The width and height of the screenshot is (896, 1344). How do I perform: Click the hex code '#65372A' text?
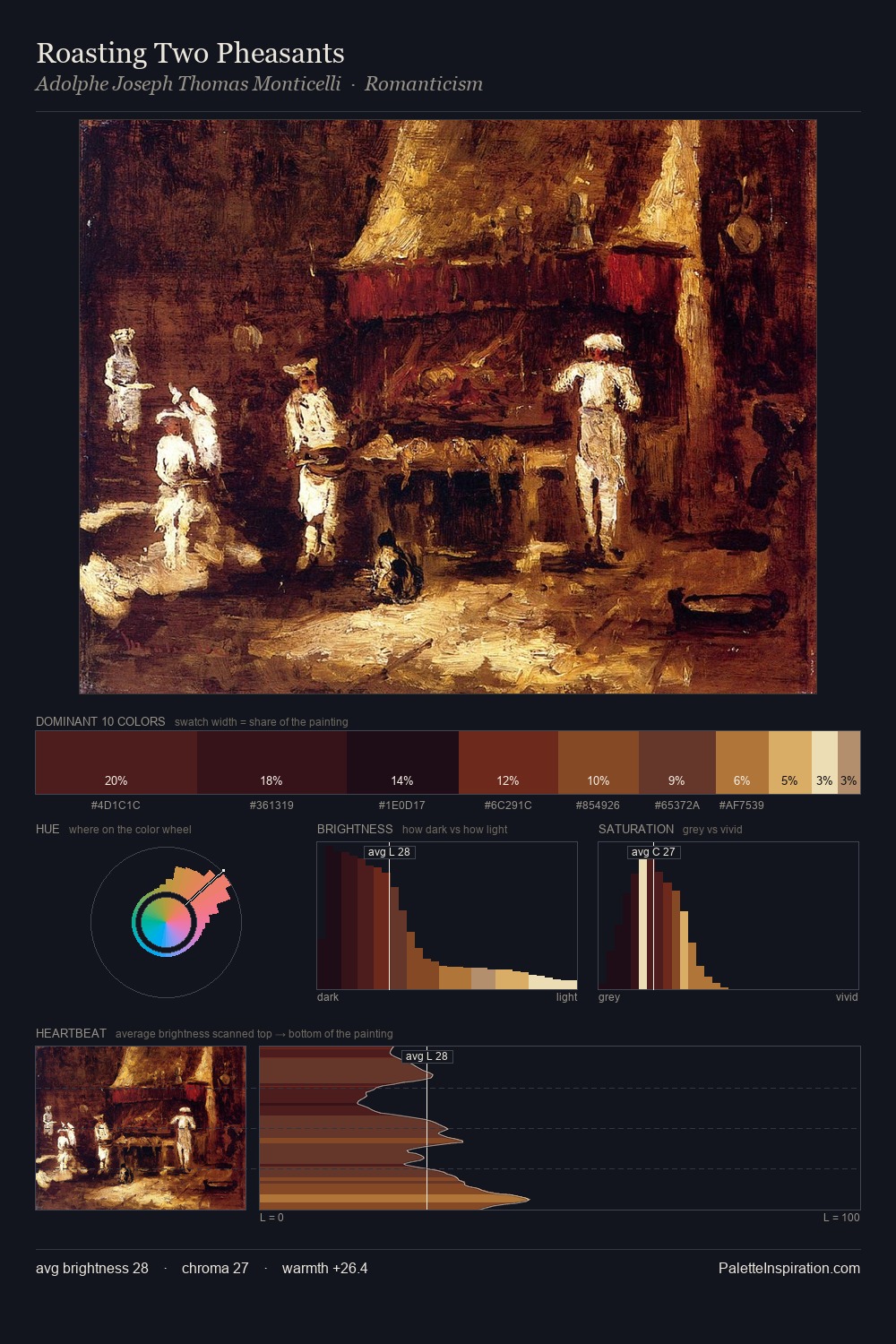click(677, 805)
